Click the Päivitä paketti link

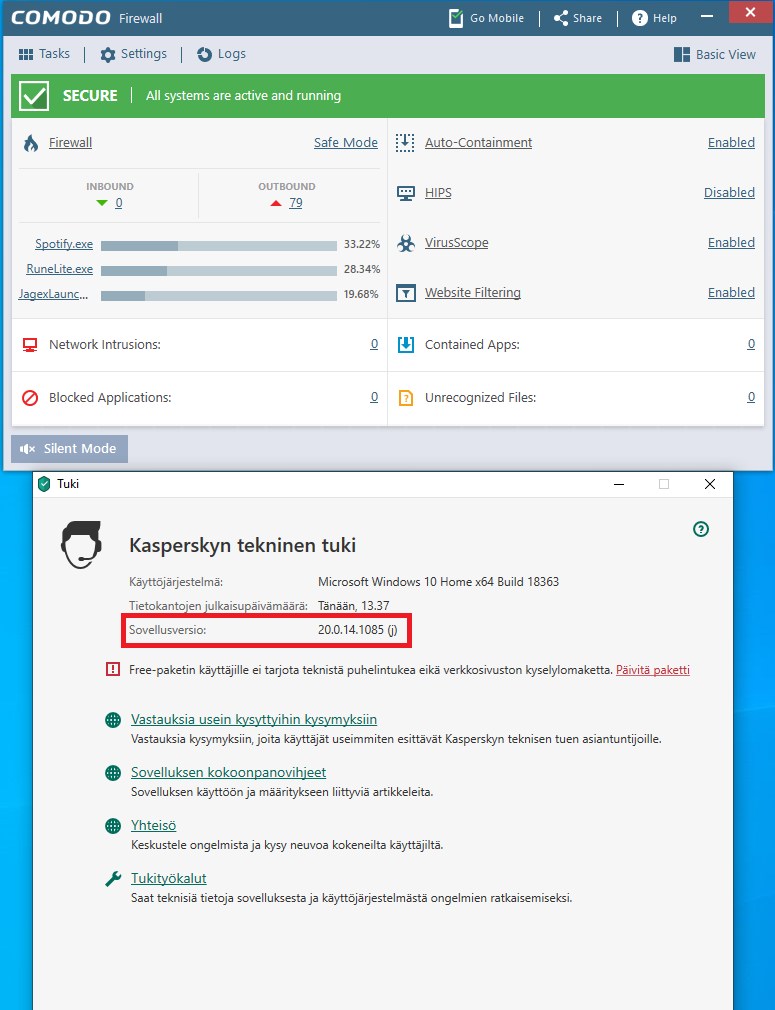[653, 670]
